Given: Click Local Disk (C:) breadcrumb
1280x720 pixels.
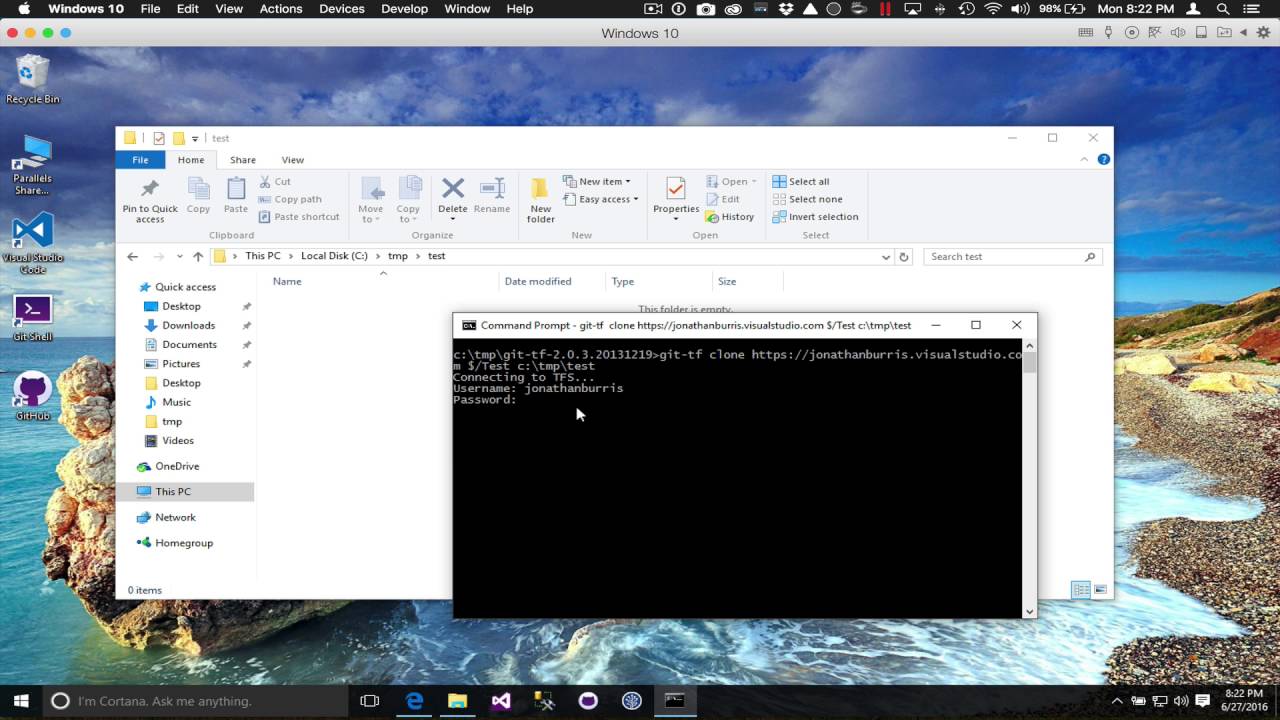Looking at the screenshot, I should tap(334, 256).
